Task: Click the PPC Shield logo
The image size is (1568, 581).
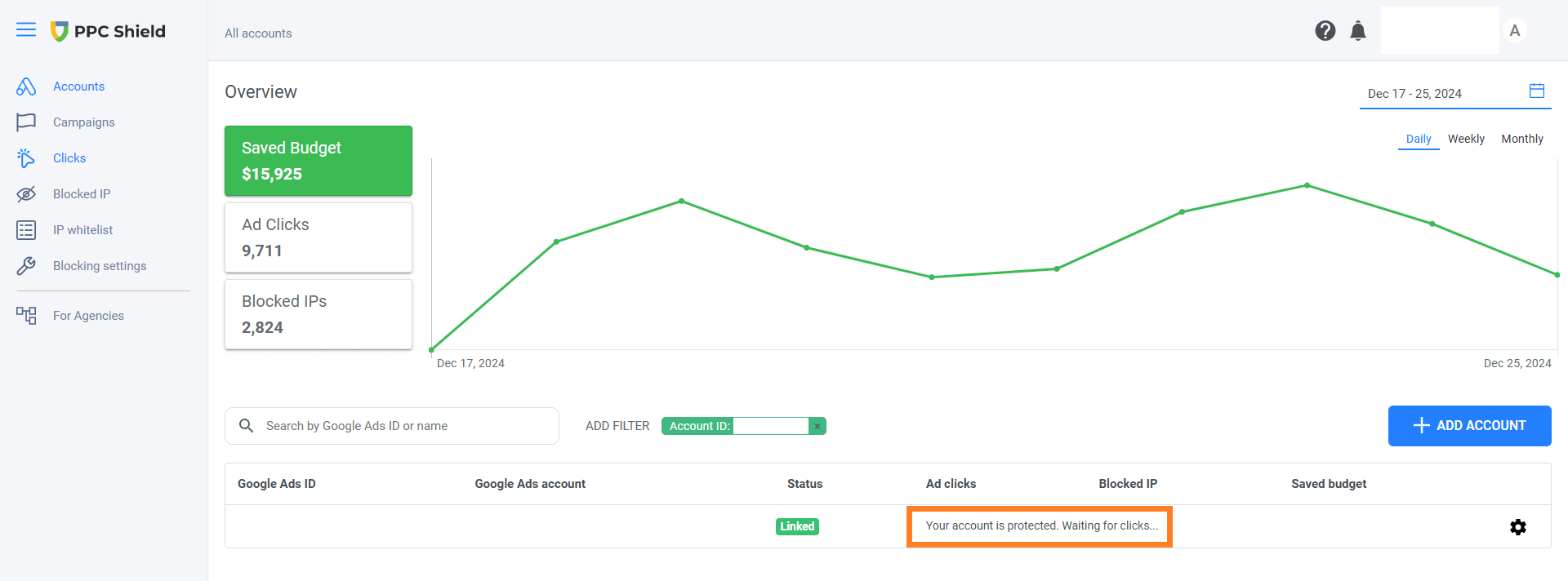Action: pyautogui.click(x=108, y=31)
